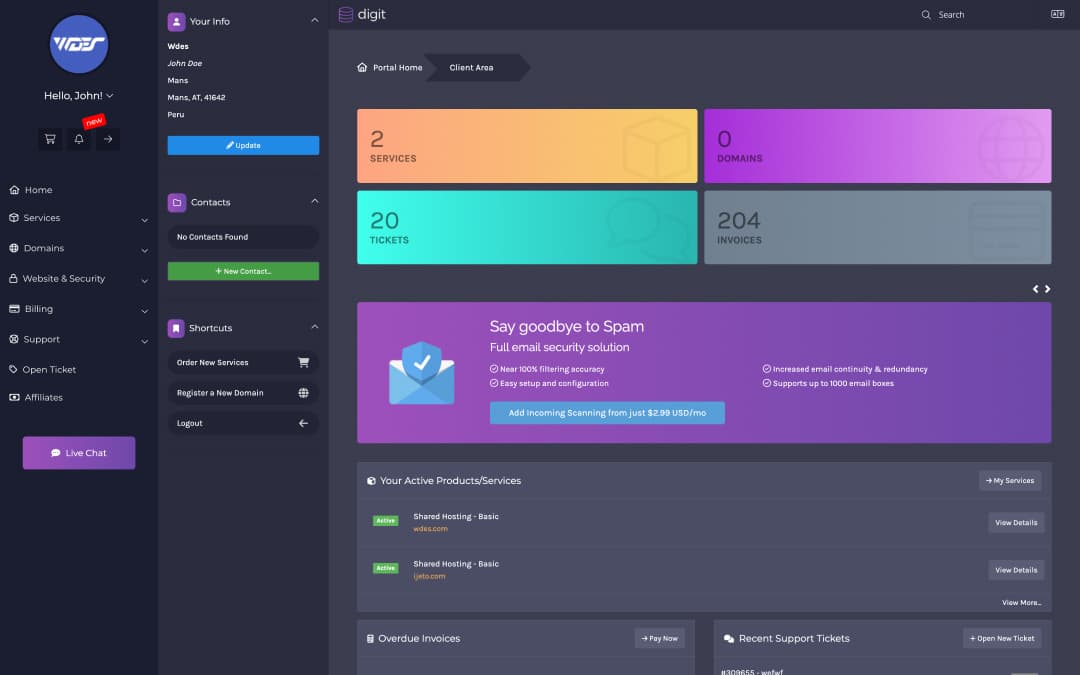The image size is (1080, 675).
Task: Expand the Billing sidebar submenu chevron
Action: tap(145, 311)
